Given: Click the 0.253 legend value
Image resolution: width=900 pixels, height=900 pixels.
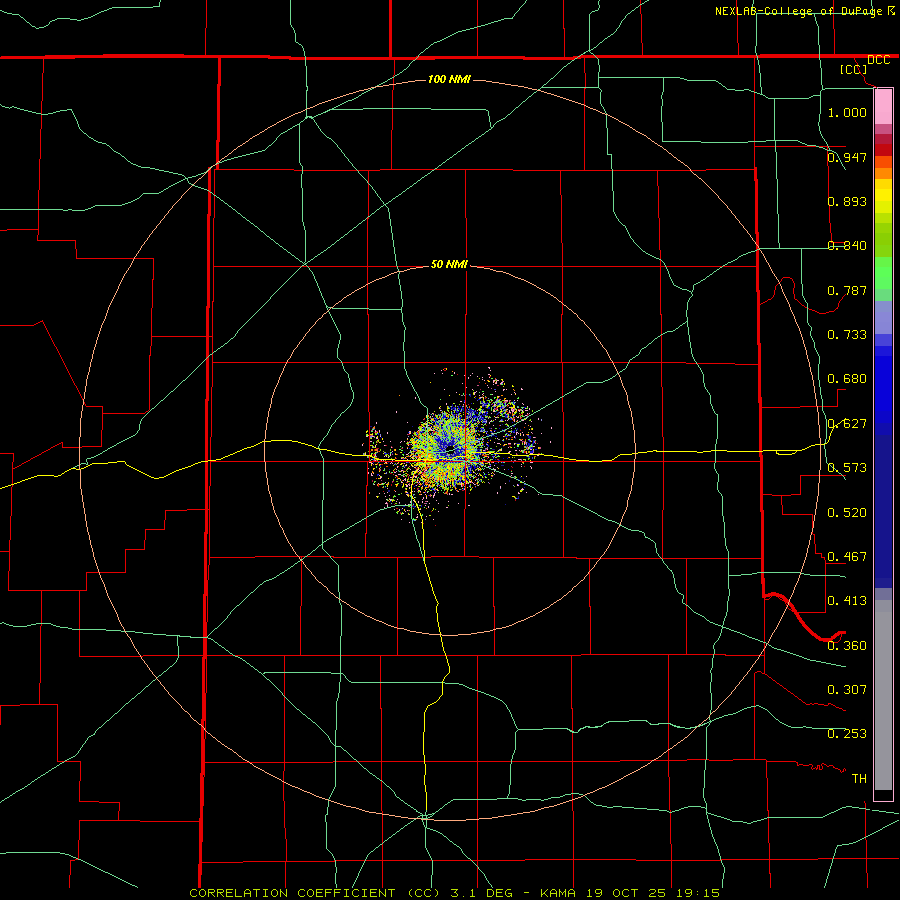Looking at the screenshot, I should (847, 734).
